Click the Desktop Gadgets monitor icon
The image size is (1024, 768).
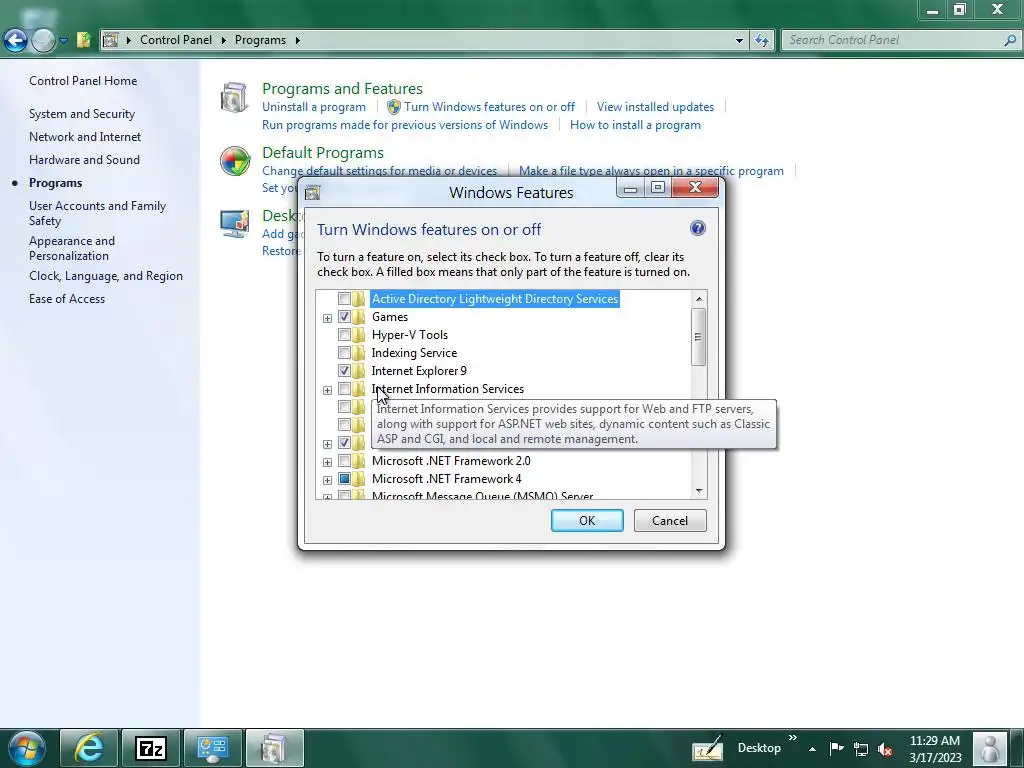click(x=234, y=224)
